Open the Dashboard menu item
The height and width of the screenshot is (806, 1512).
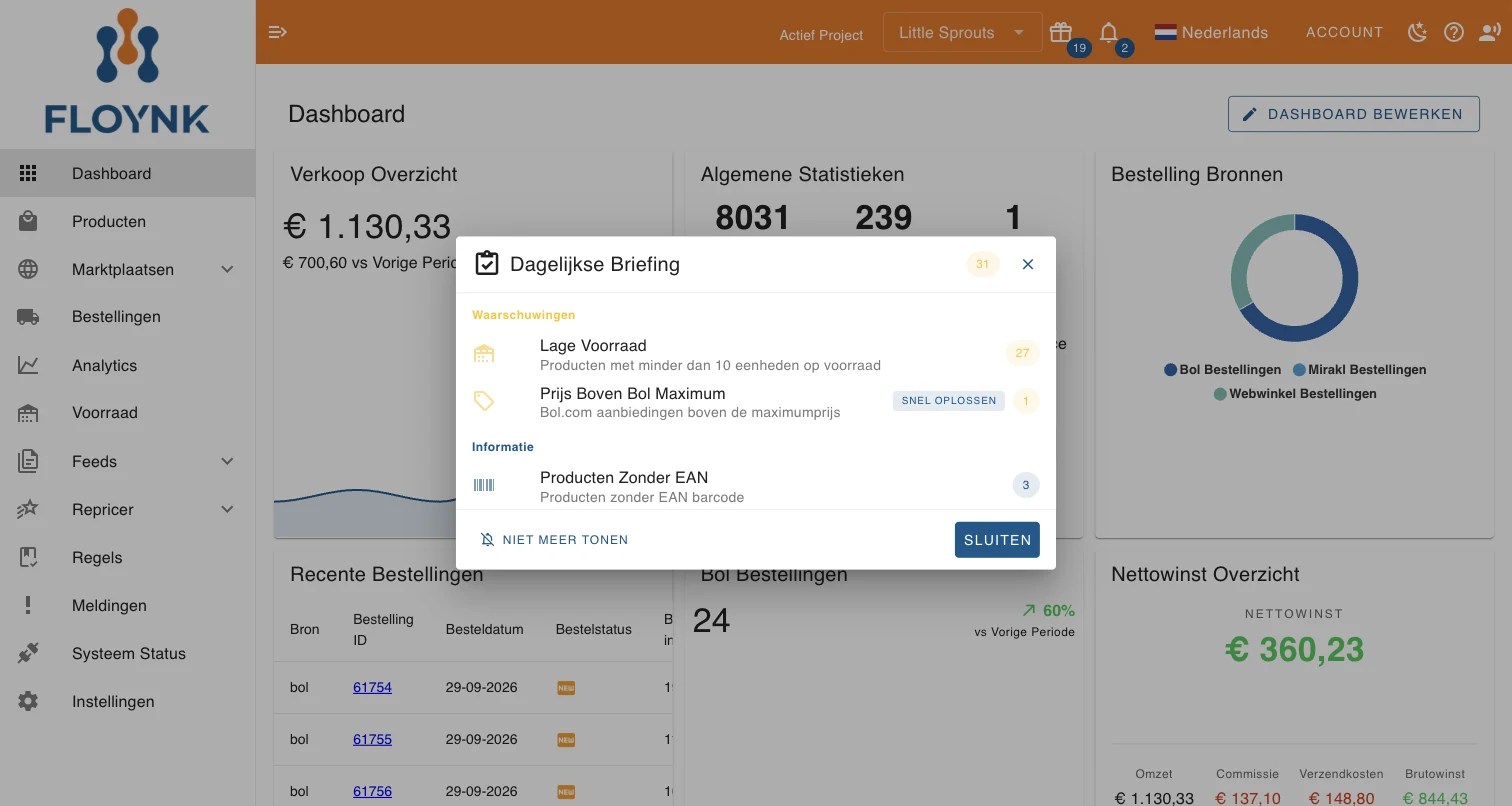point(128,173)
